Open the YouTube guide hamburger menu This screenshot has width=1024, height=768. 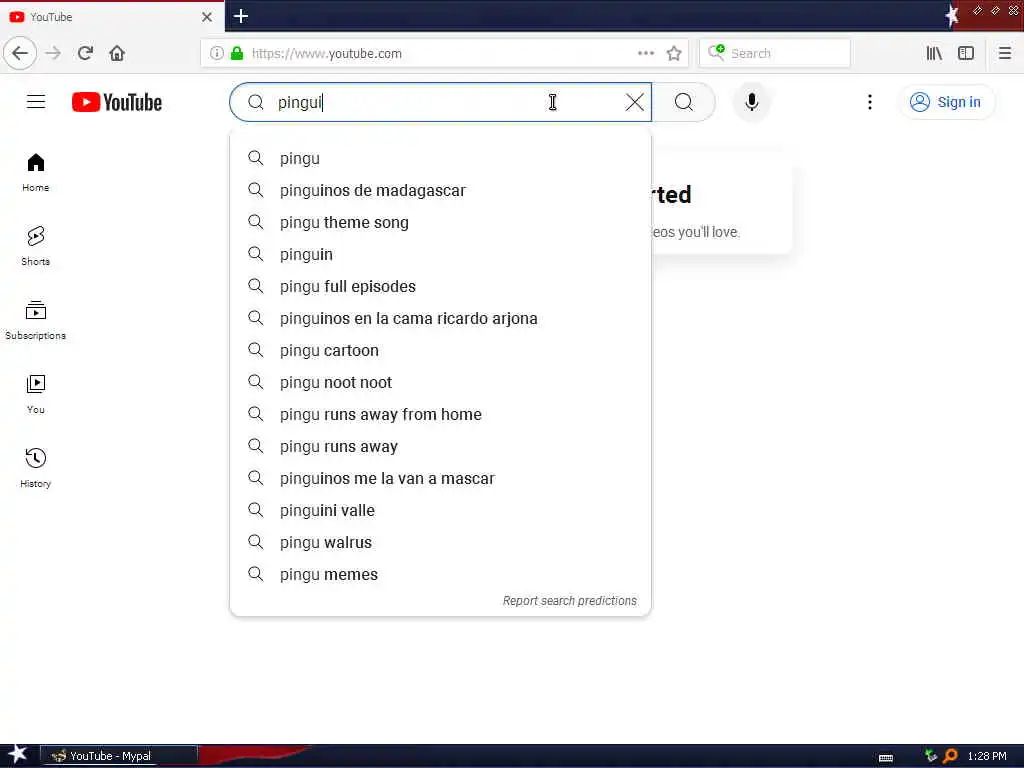pyautogui.click(x=36, y=102)
